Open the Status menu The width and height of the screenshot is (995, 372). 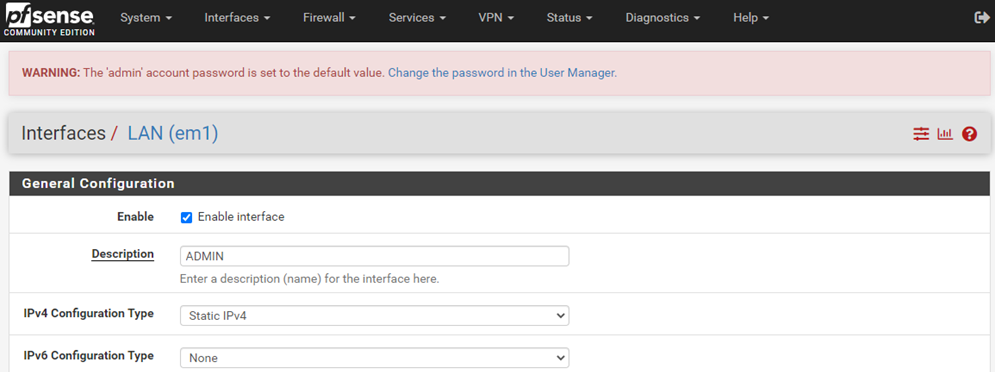coord(569,18)
